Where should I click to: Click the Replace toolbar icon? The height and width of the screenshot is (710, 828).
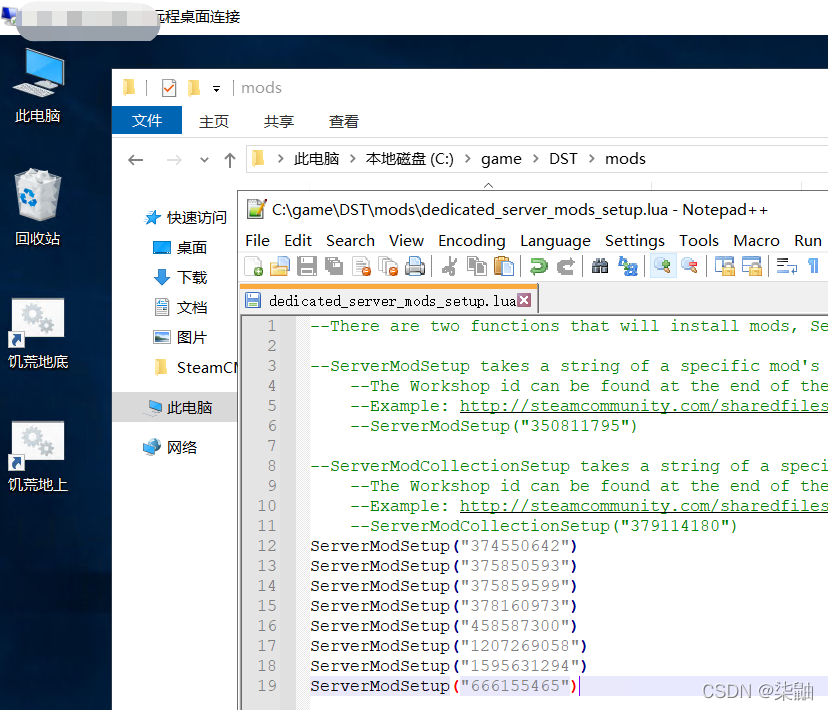point(628,267)
